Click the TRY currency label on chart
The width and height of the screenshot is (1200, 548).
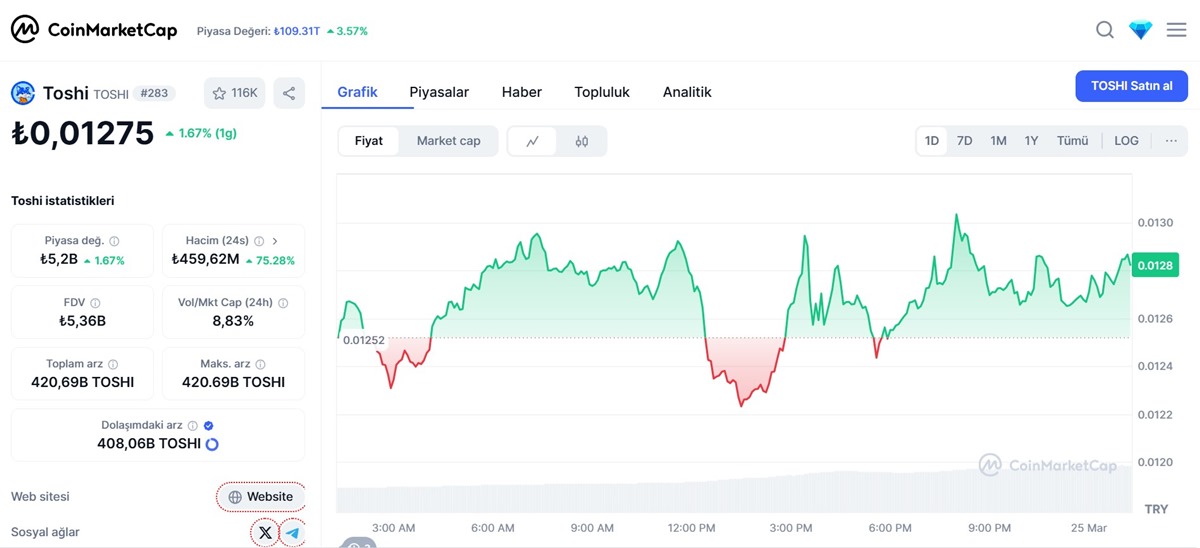tap(1156, 509)
